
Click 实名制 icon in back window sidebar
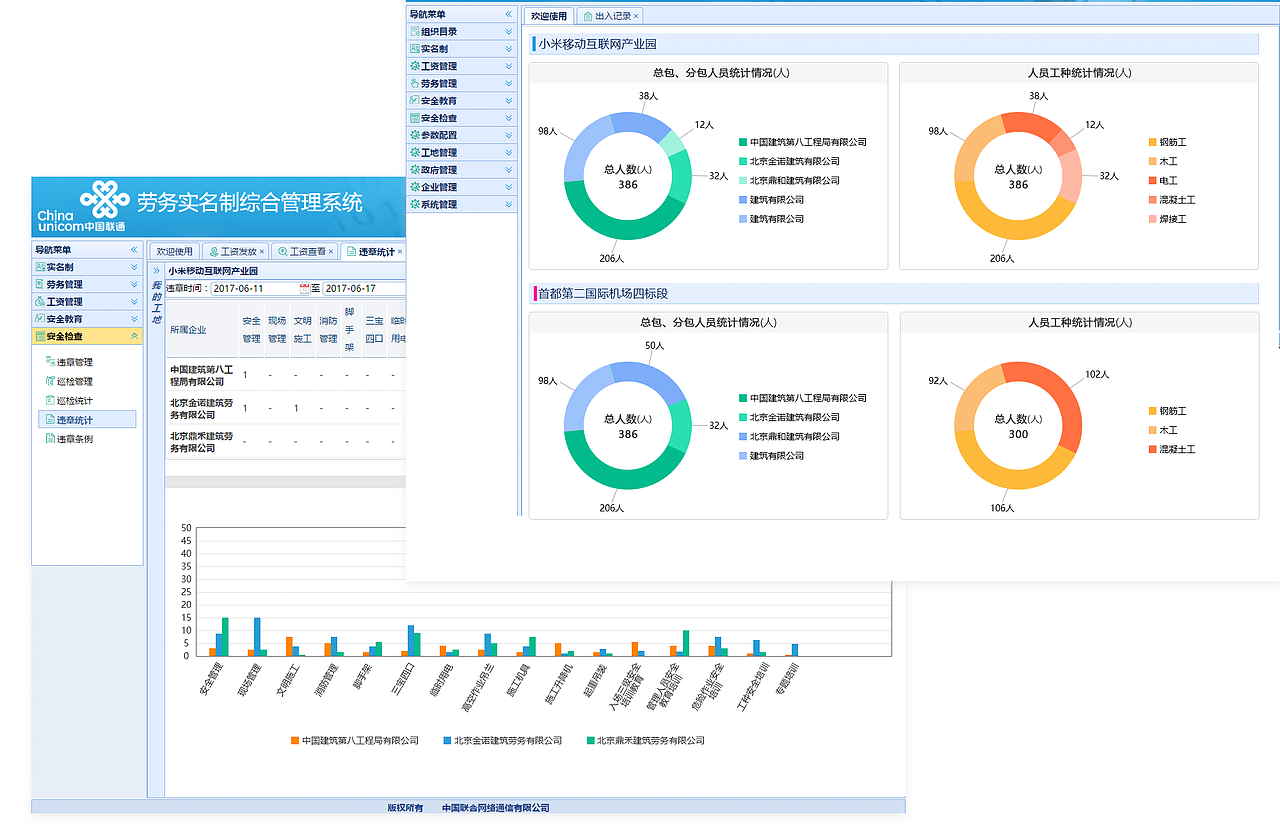pos(40,267)
